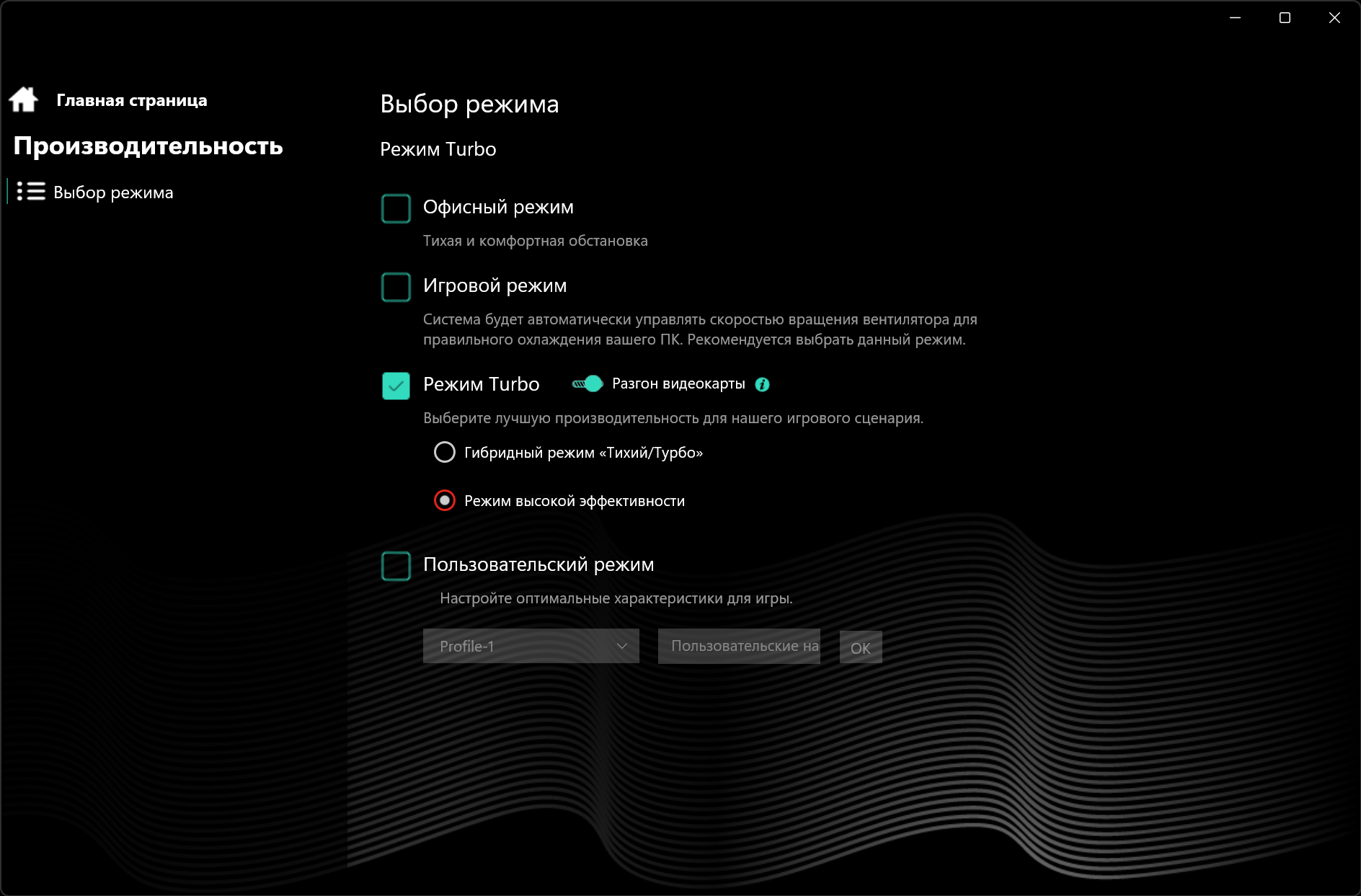1361x896 pixels.
Task: Minimize the application window
Action: 1235,18
